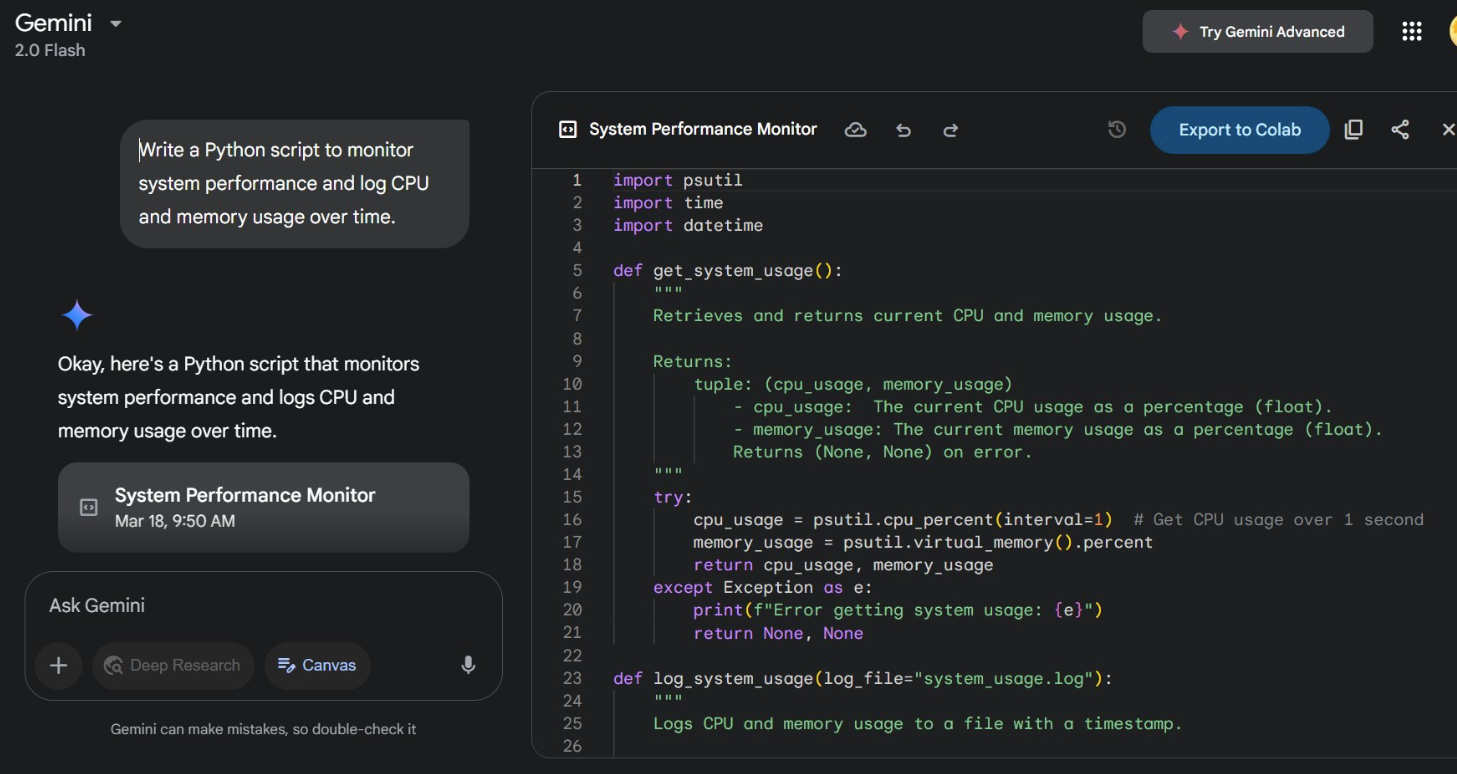
Task: Click the code icon on the chat card
Action: tap(88, 507)
